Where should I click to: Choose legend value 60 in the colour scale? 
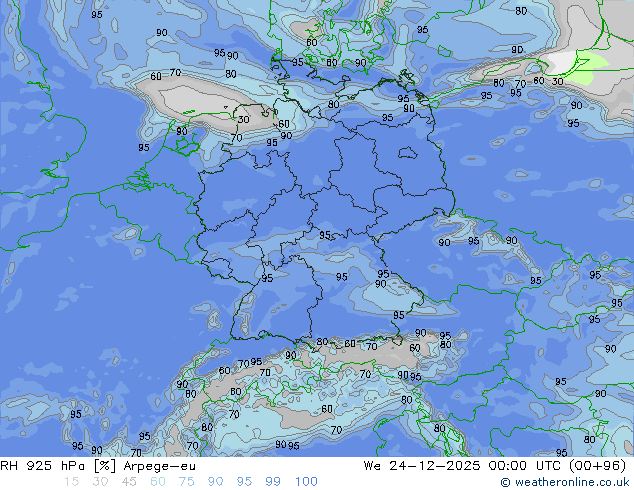click(x=158, y=482)
